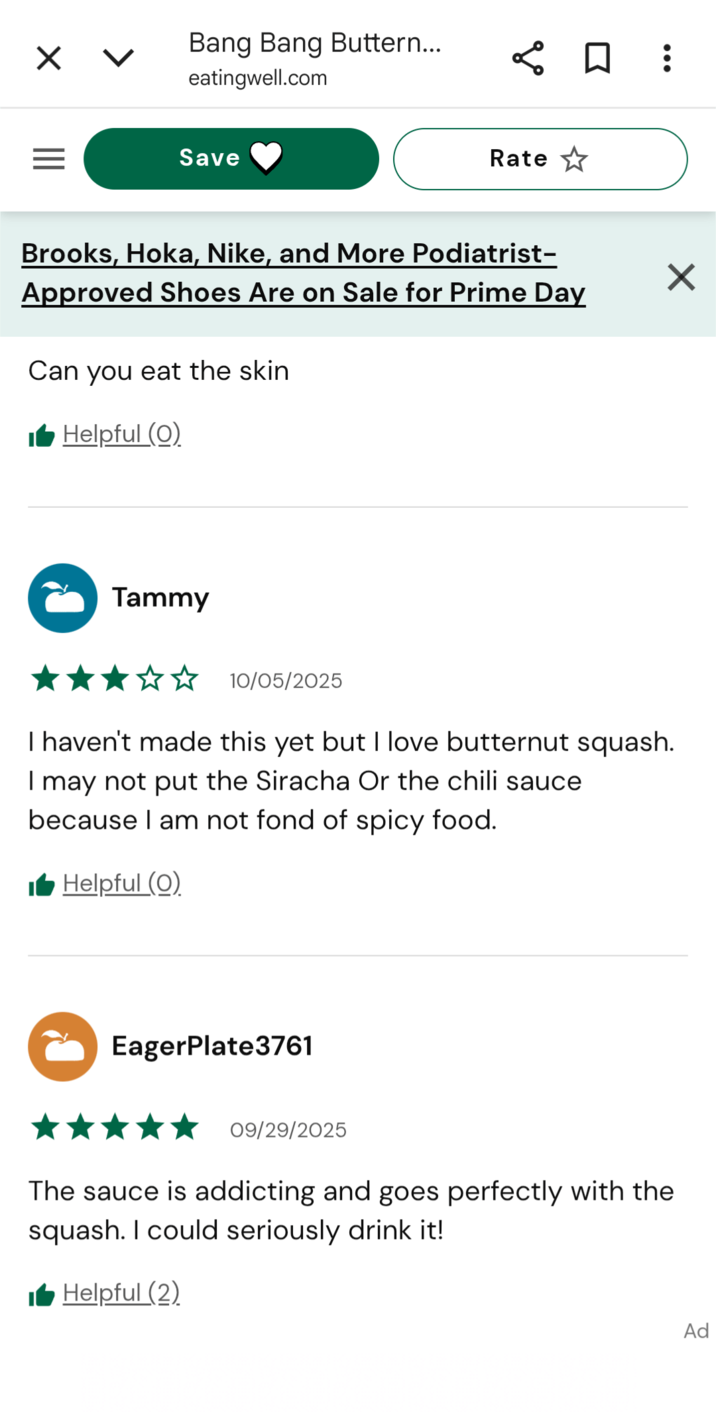Mark EagerPlate3761's review as Helpful
Viewport: 716px width, 1412px height.
coord(120,1292)
